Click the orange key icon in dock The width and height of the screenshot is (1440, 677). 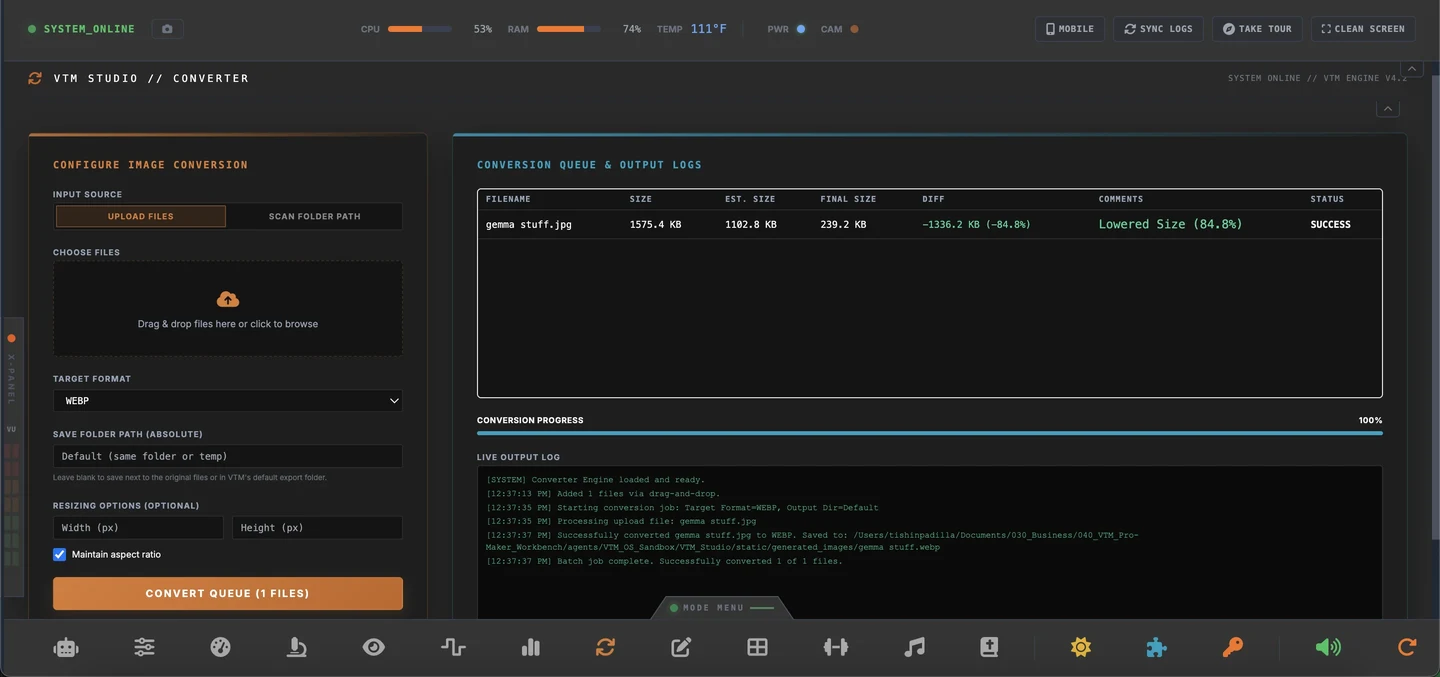pyautogui.click(x=1232, y=647)
